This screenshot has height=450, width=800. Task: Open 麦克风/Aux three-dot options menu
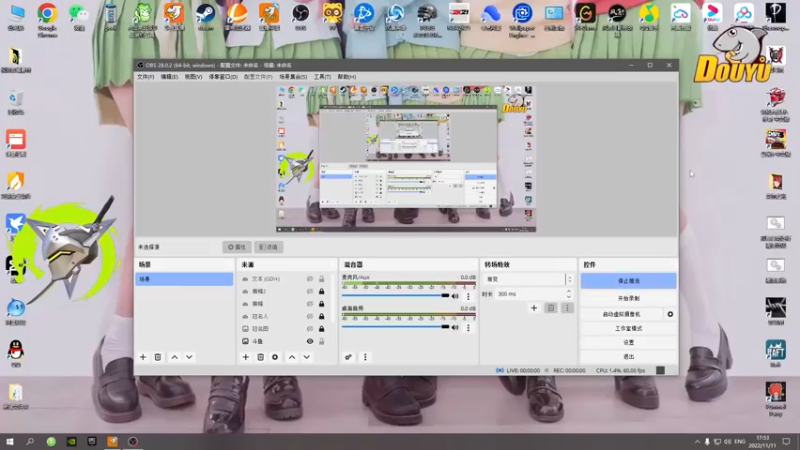coord(468,296)
